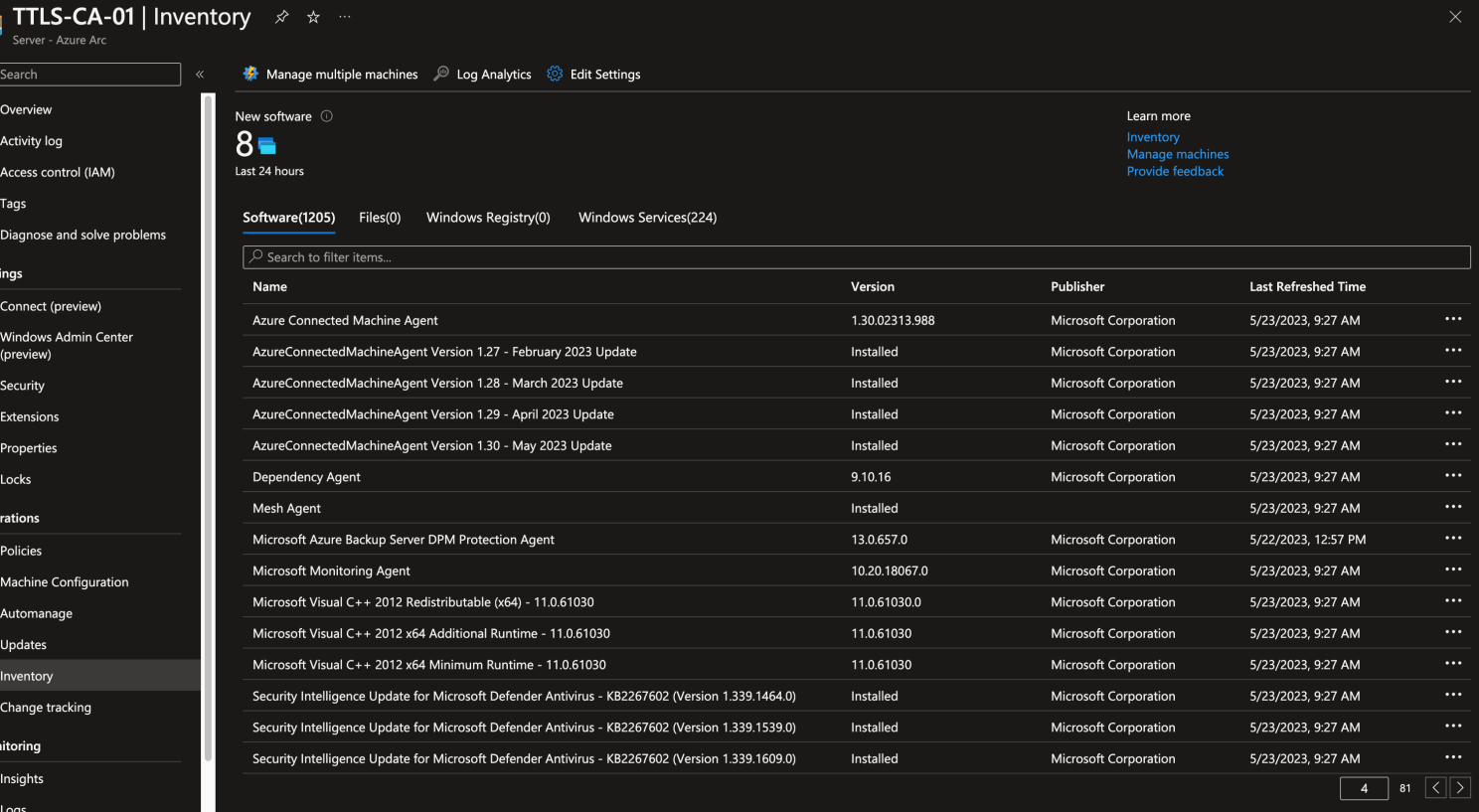Open Diagnose and solve problems

pyautogui.click(x=83, y=235)
